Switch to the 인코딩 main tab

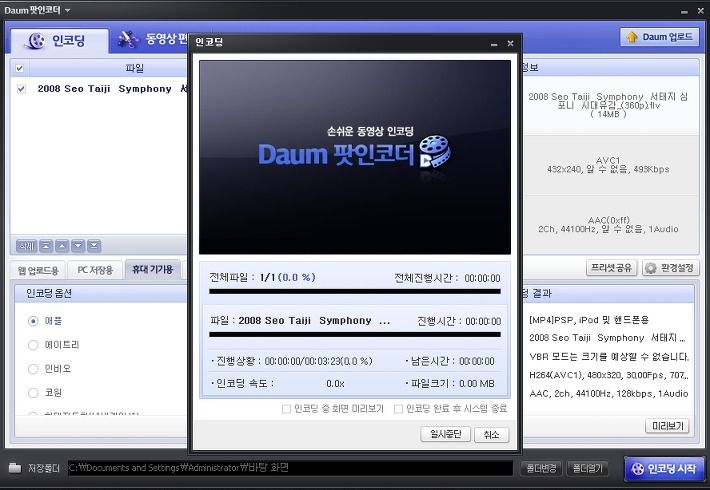tap(59, 41)
